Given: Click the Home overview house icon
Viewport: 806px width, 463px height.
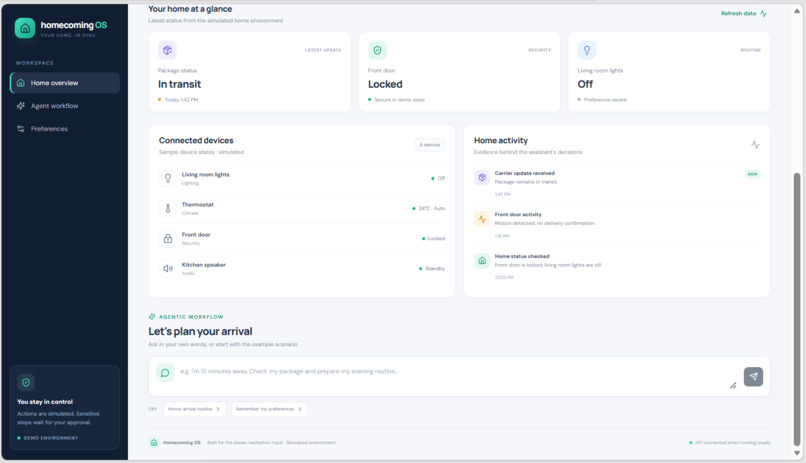Looking at the screenshot, I should click(21, 83).
